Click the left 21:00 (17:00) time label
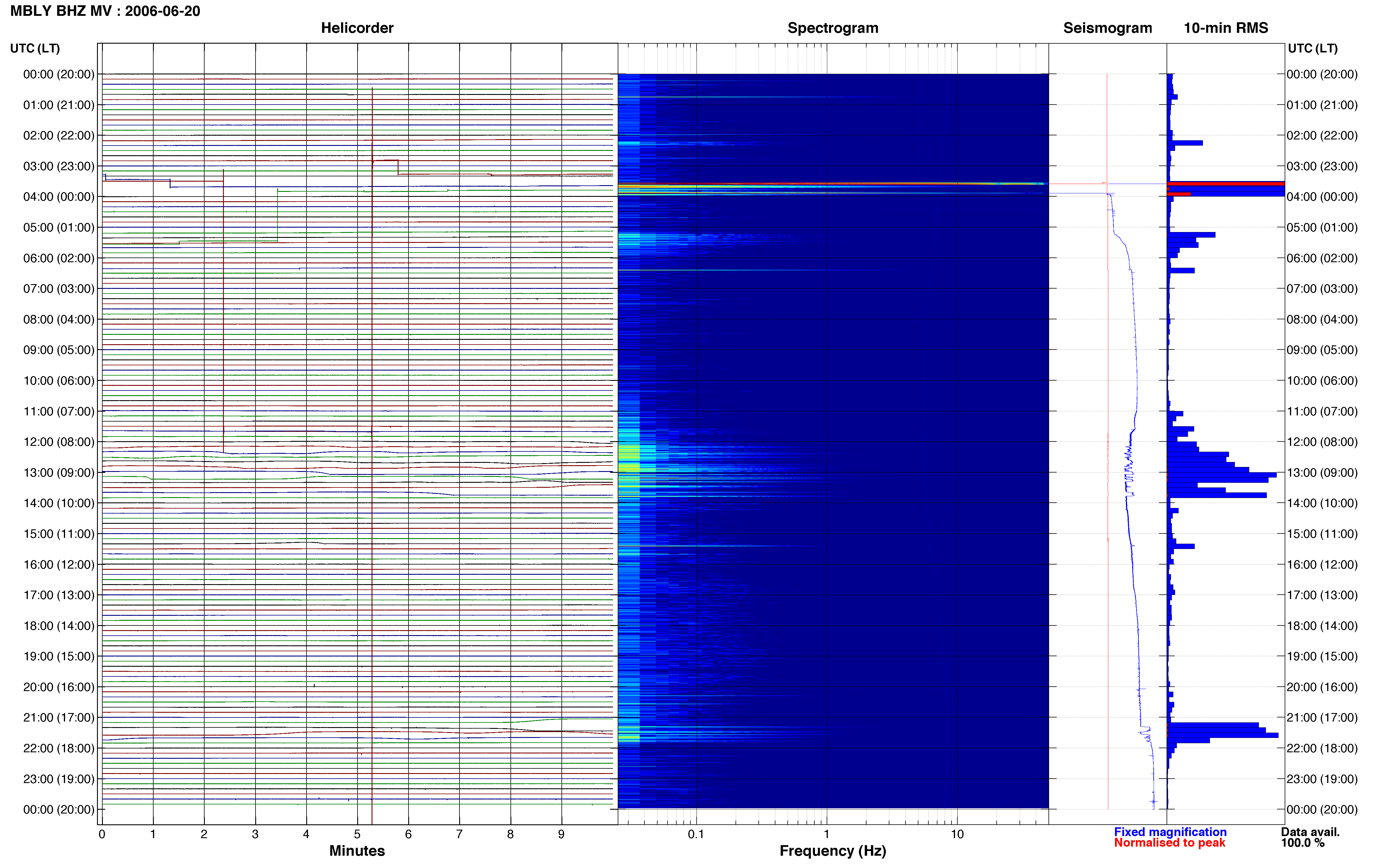This screenshot has width=1389, height=868. [x=59, y=718]
